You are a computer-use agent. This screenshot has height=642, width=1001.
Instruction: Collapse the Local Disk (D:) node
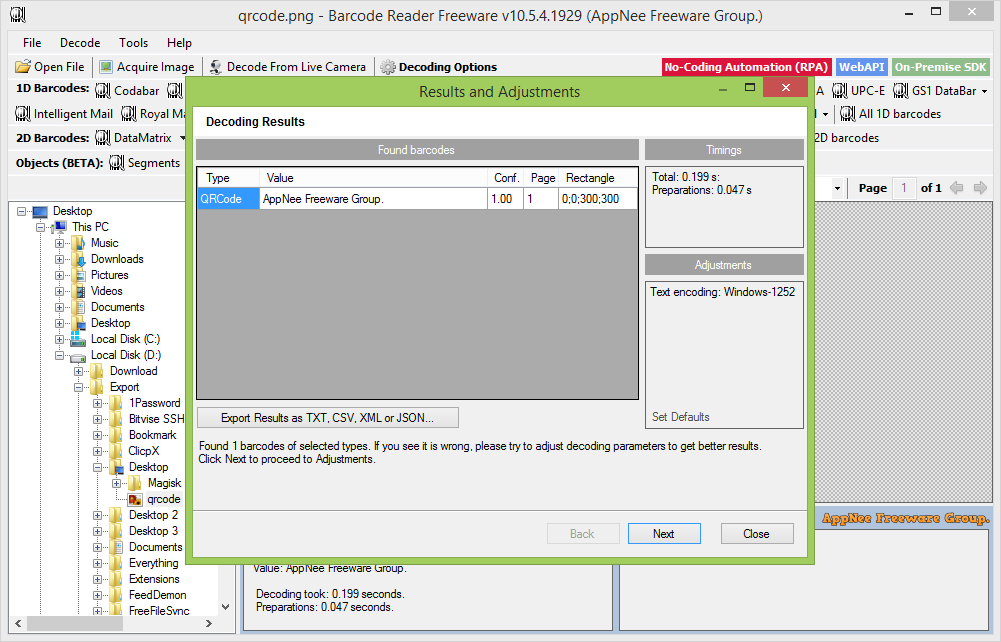(x=59, y=355)
